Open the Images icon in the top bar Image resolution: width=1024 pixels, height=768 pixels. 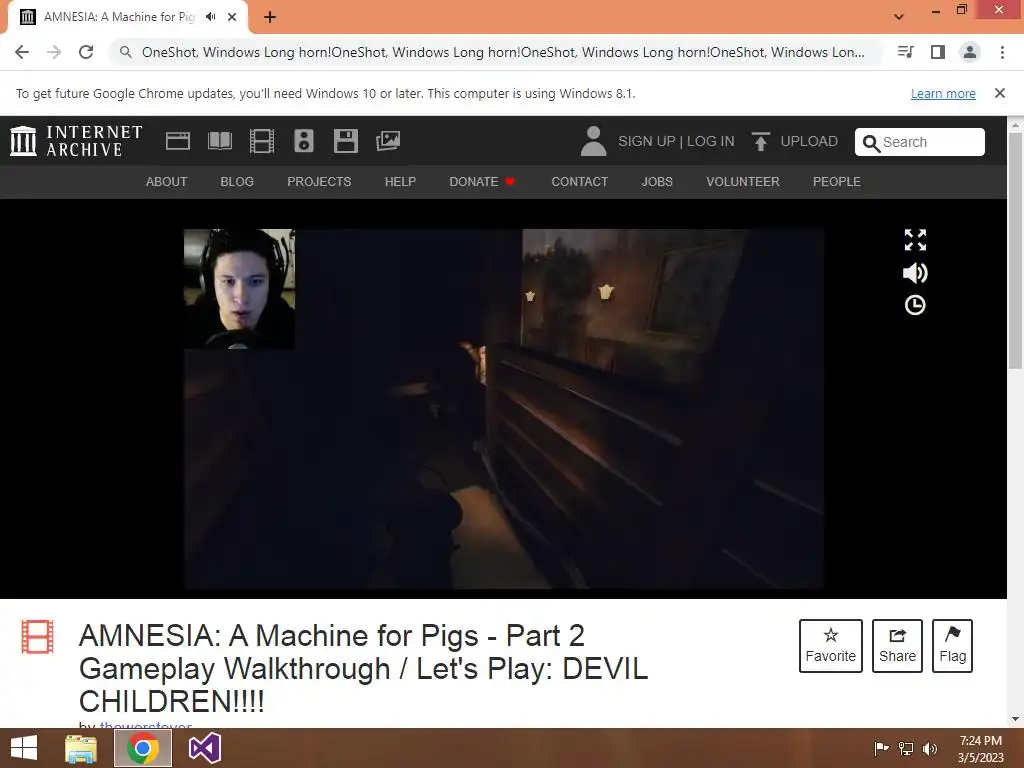(388, 141)
